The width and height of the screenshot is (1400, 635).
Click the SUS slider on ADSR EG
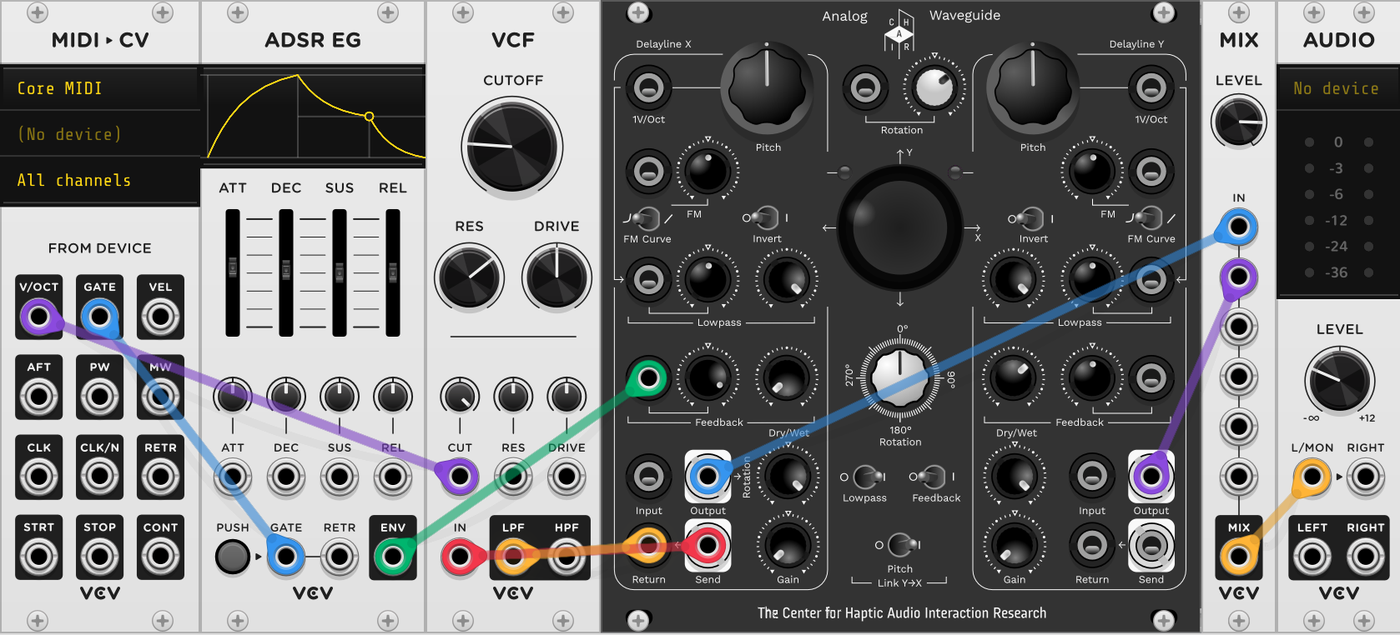click(339, 272)
